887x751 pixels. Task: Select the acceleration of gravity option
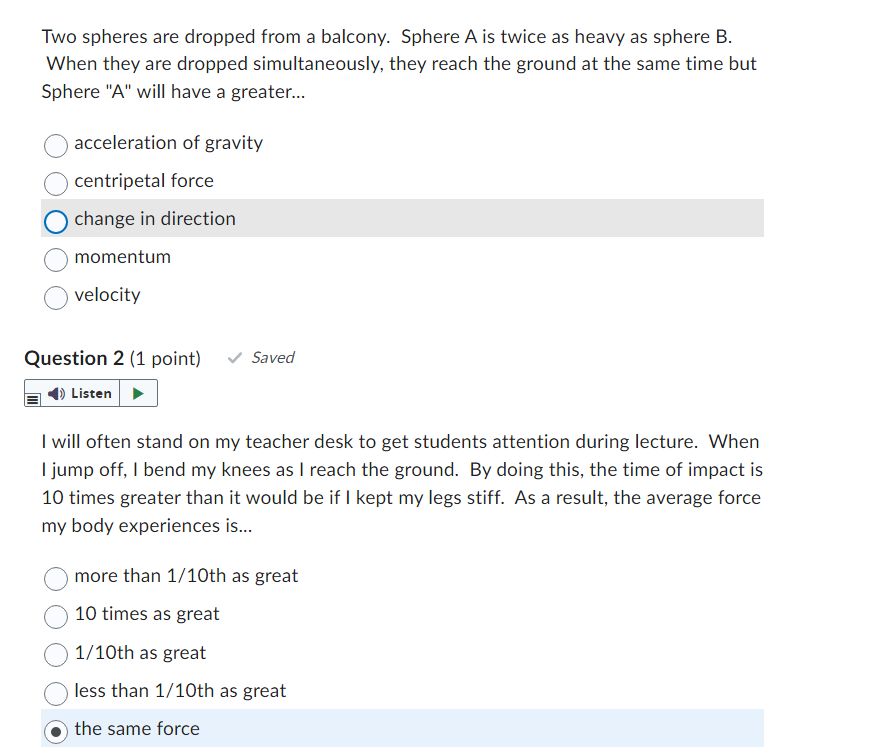(55, 146)
